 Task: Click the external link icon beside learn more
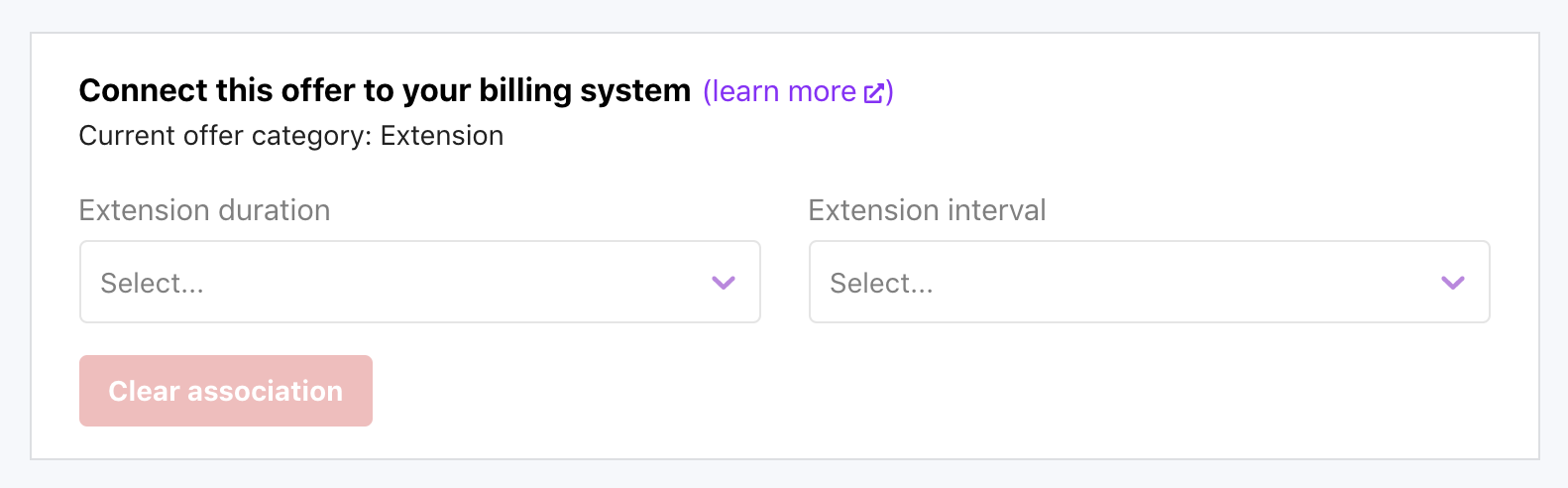pos(873,93)
